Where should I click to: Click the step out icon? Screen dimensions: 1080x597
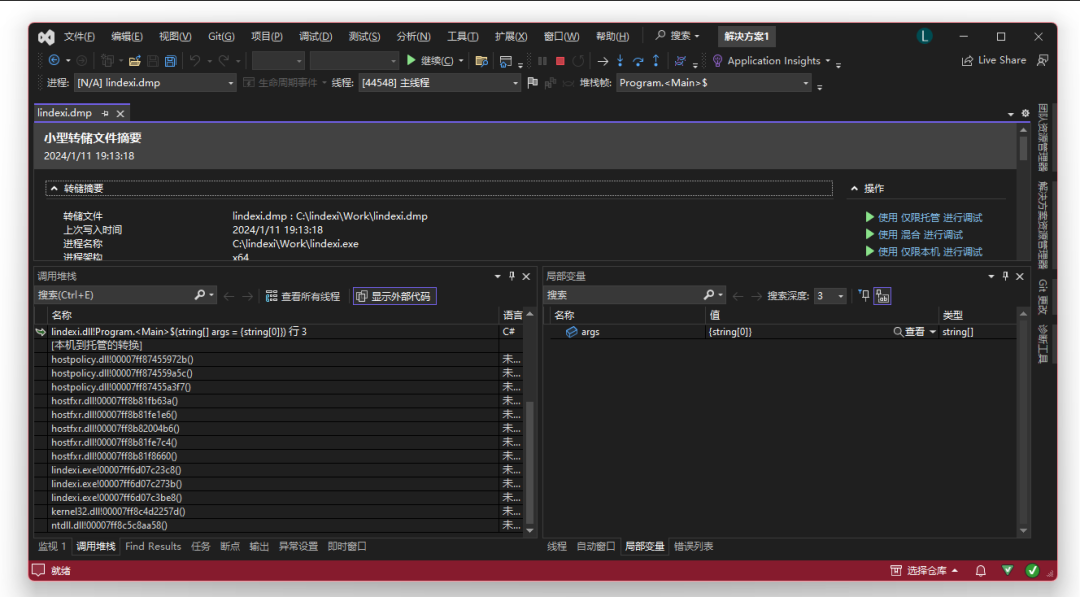pos(656,61)
